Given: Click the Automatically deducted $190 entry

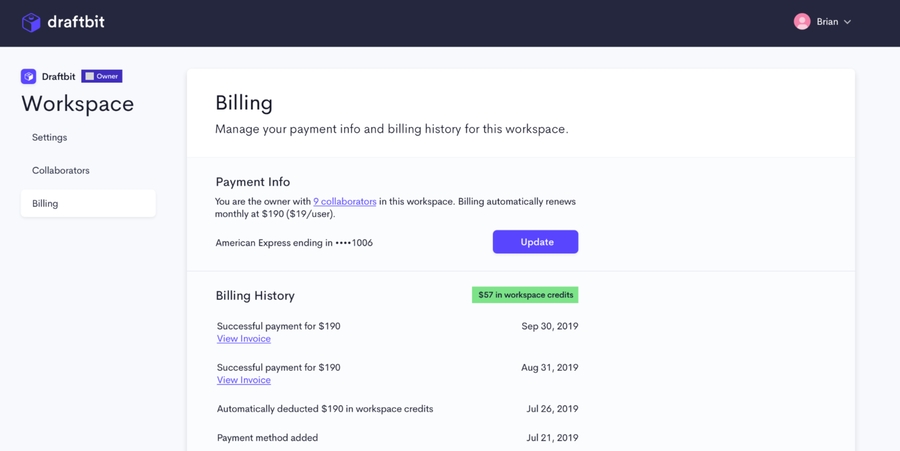Looking at the screenshot, I should [325, 409].
